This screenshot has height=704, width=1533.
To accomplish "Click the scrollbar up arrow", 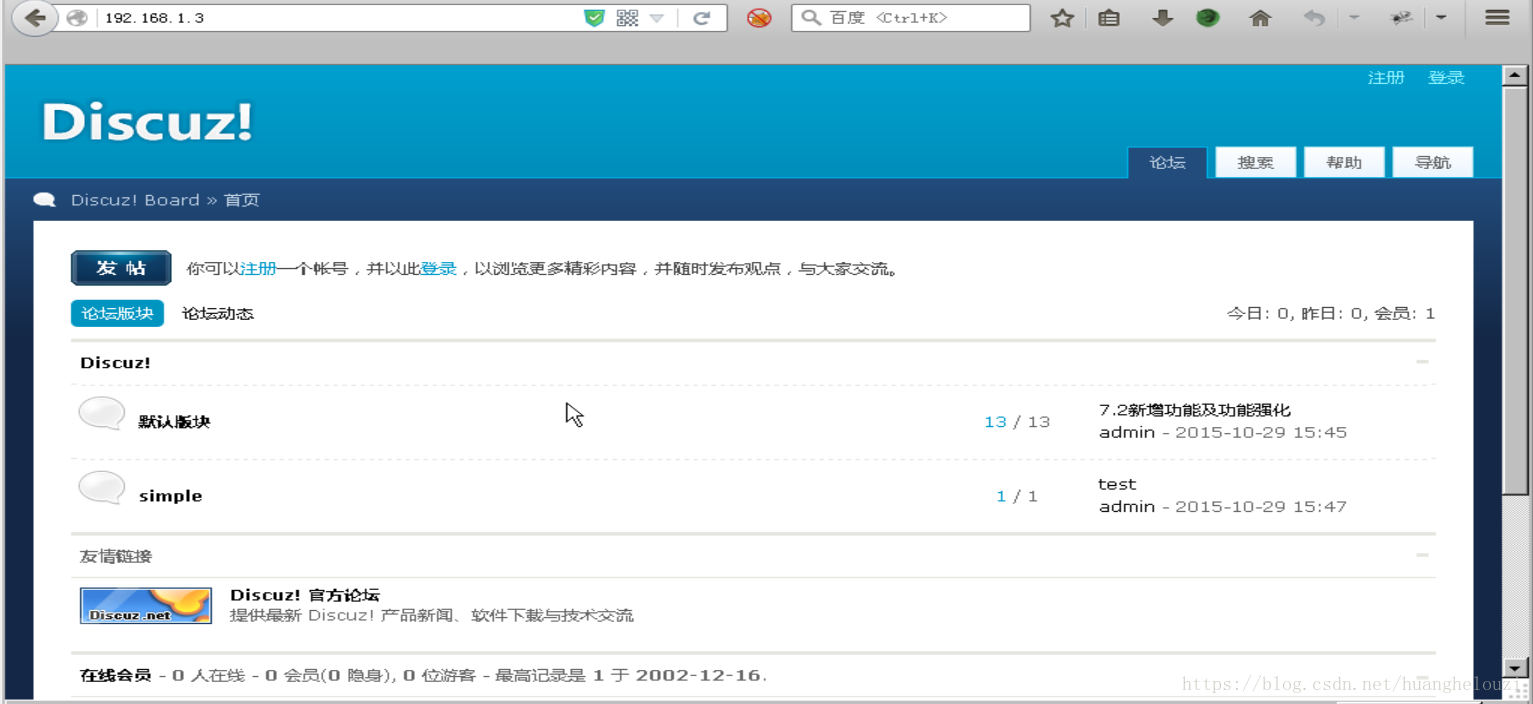I will click(1516, 76).
